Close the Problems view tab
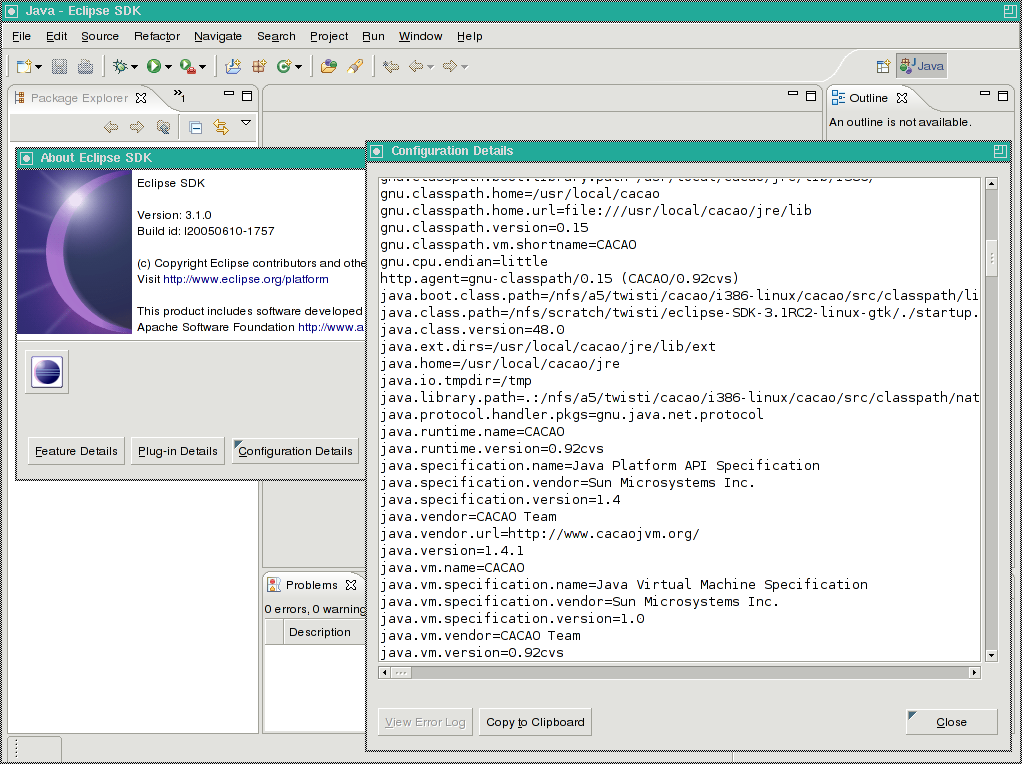The image size is (1022, 764). click(x=351, y=585)
